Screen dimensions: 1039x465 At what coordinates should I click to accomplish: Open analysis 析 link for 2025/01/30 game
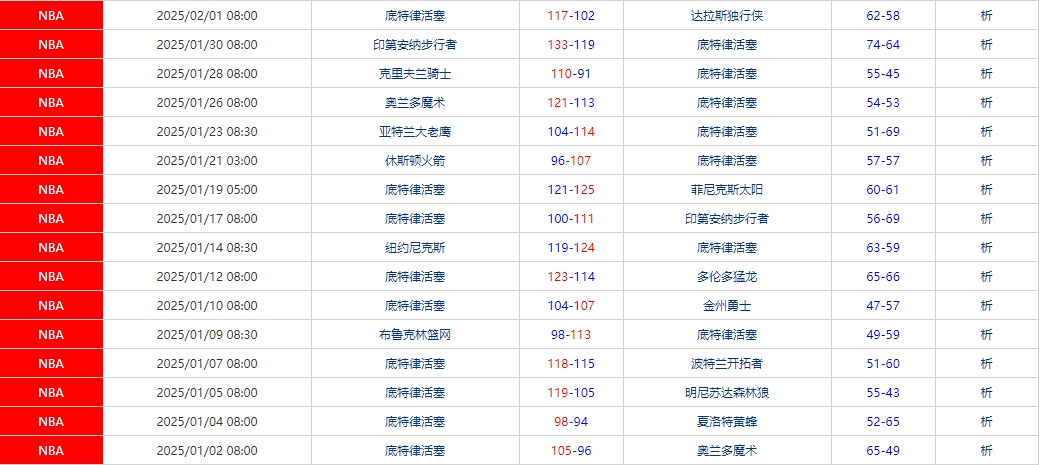click(987, 45)
